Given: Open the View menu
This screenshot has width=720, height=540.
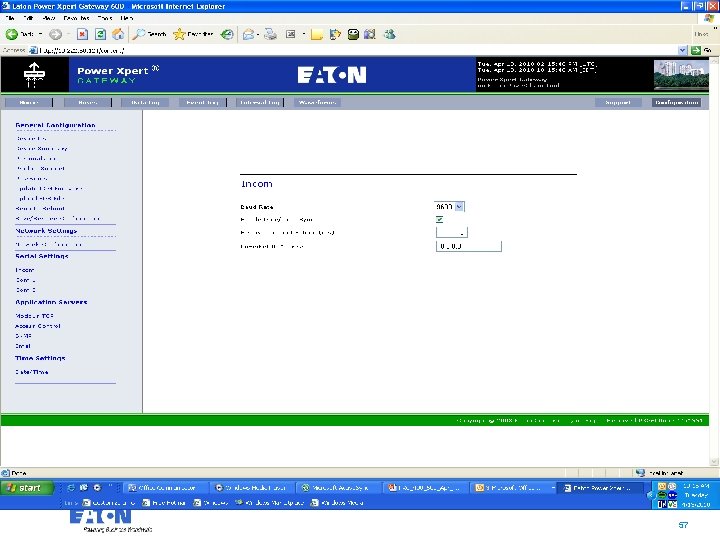Looking at the screenshot, I should [x=48, y=18].
